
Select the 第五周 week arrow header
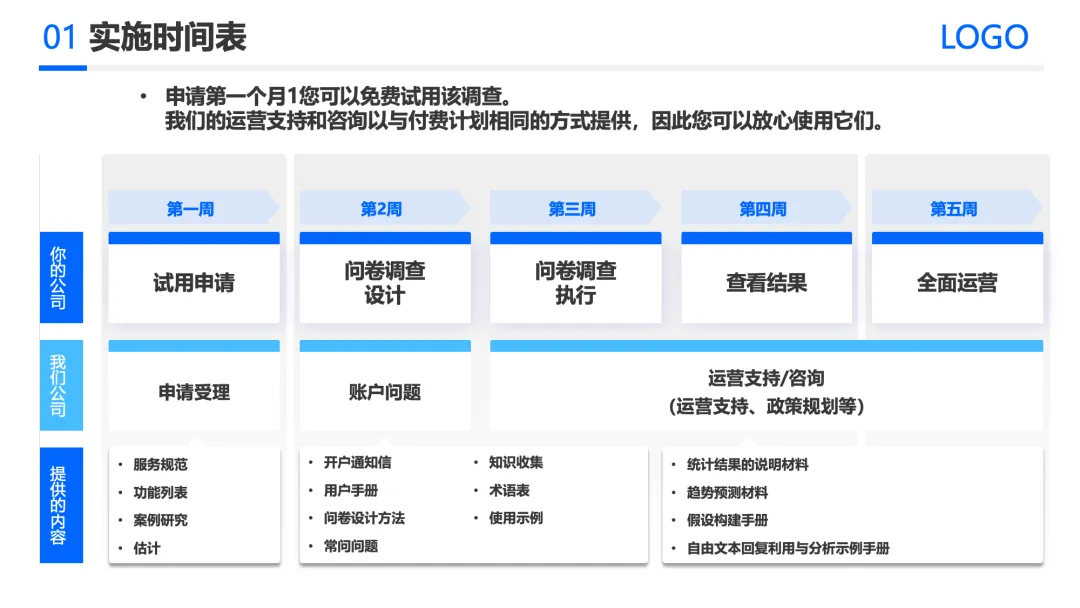pyautogui.click(x=957, y=208)
